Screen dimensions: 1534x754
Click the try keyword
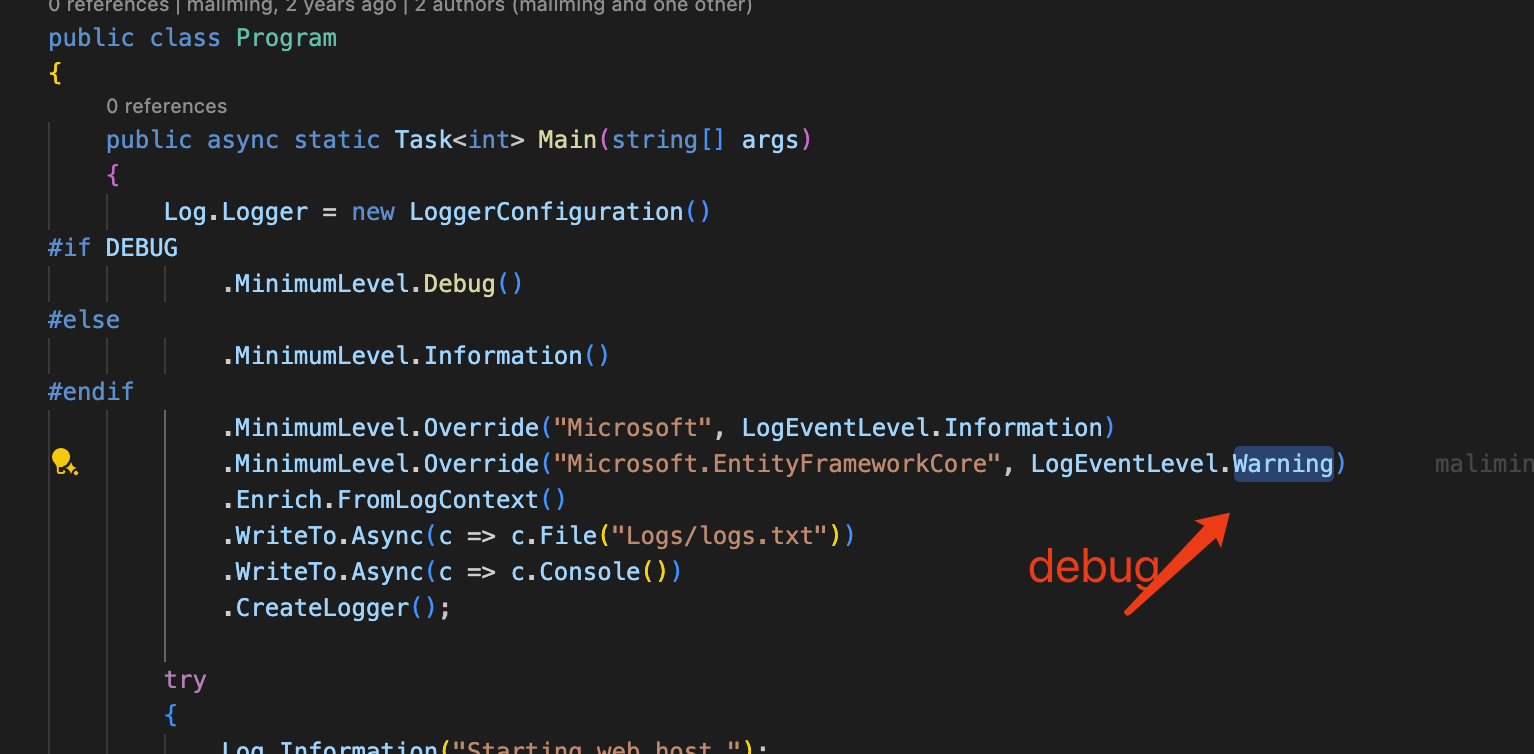(185, 680)
